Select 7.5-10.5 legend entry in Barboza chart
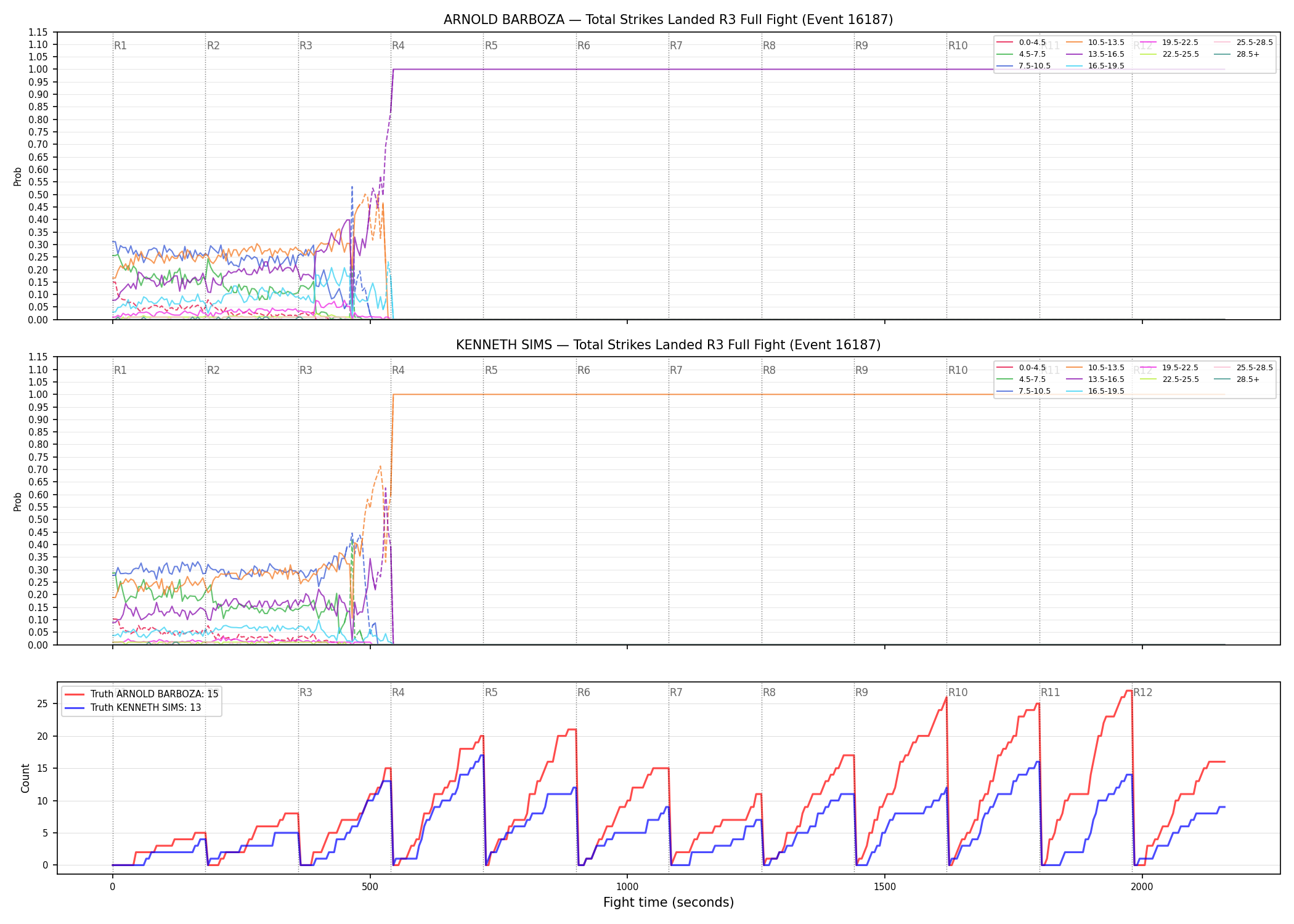This screenshot has width=1294, height=924. pos(1023,66)
